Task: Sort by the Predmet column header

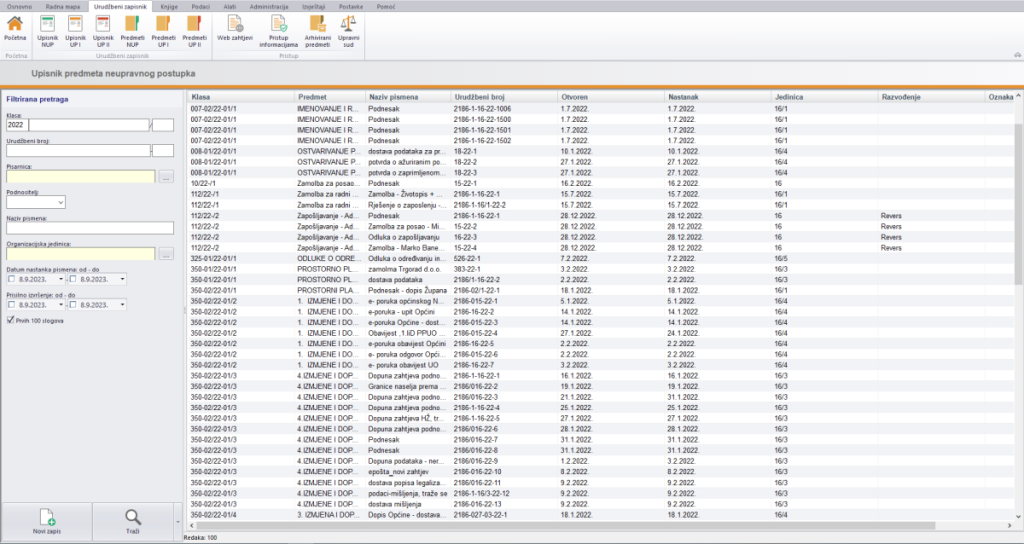Action: click(x=330, y=97)
